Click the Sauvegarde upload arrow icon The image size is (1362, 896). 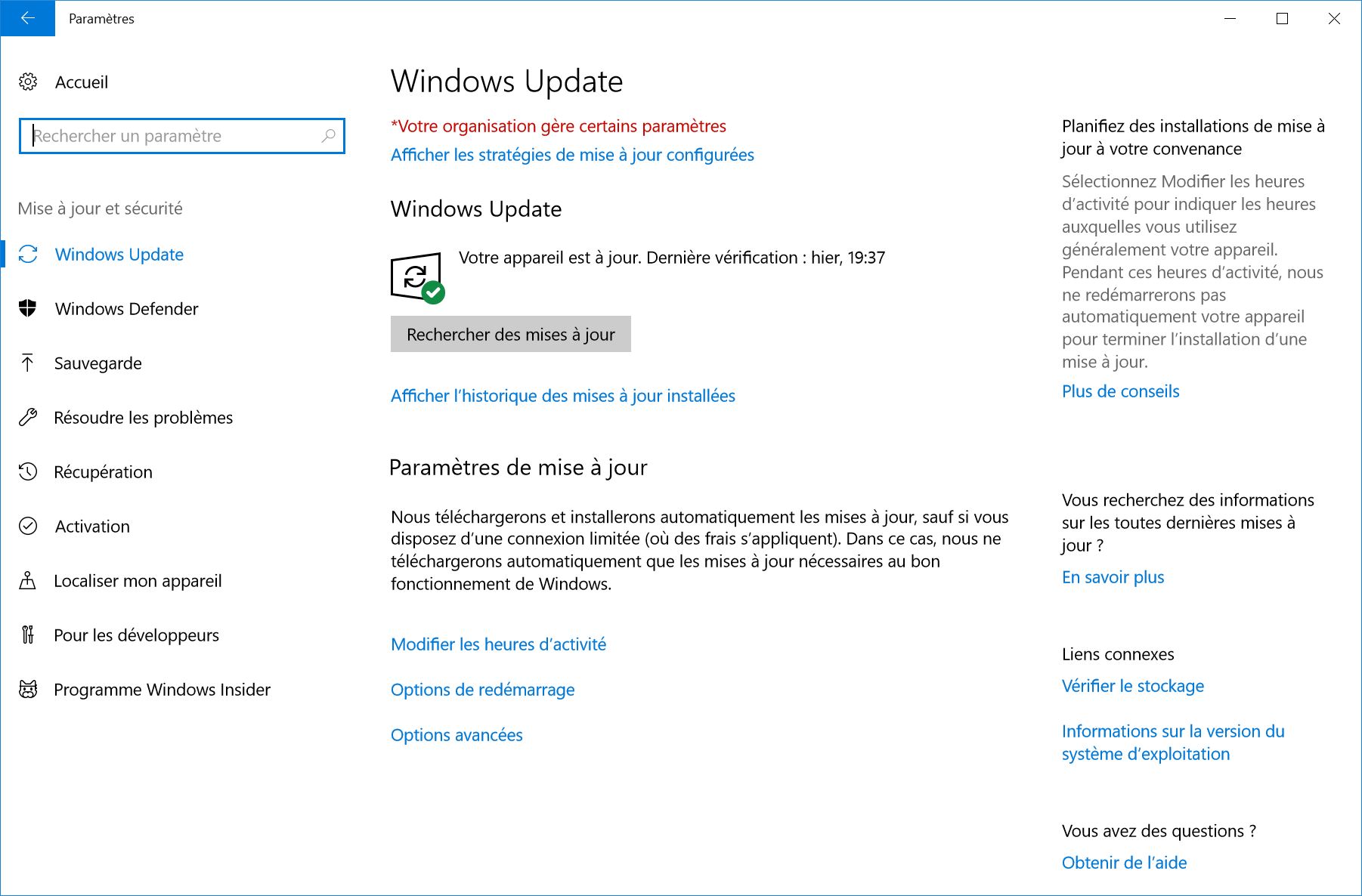click(28, 363)
